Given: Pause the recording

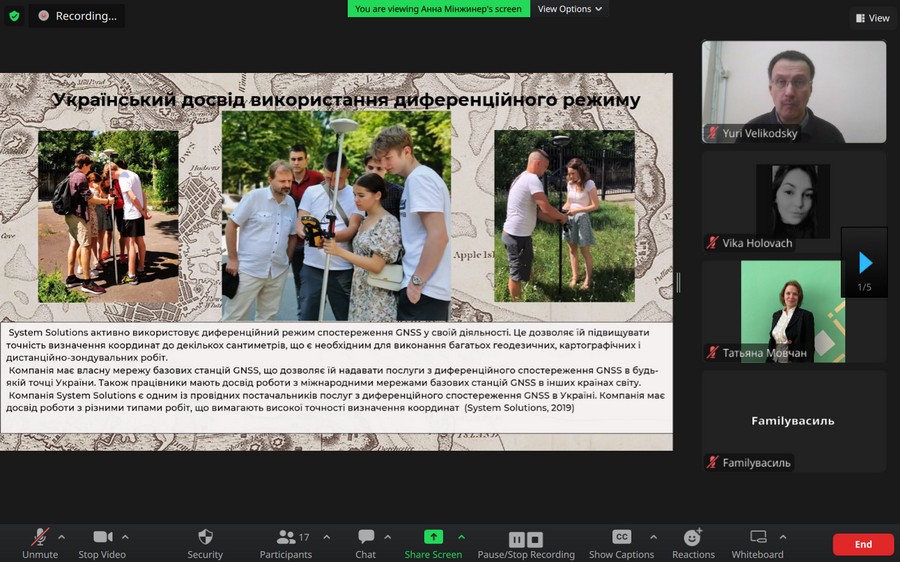Looking at the screenshot, I should [516, 539].
